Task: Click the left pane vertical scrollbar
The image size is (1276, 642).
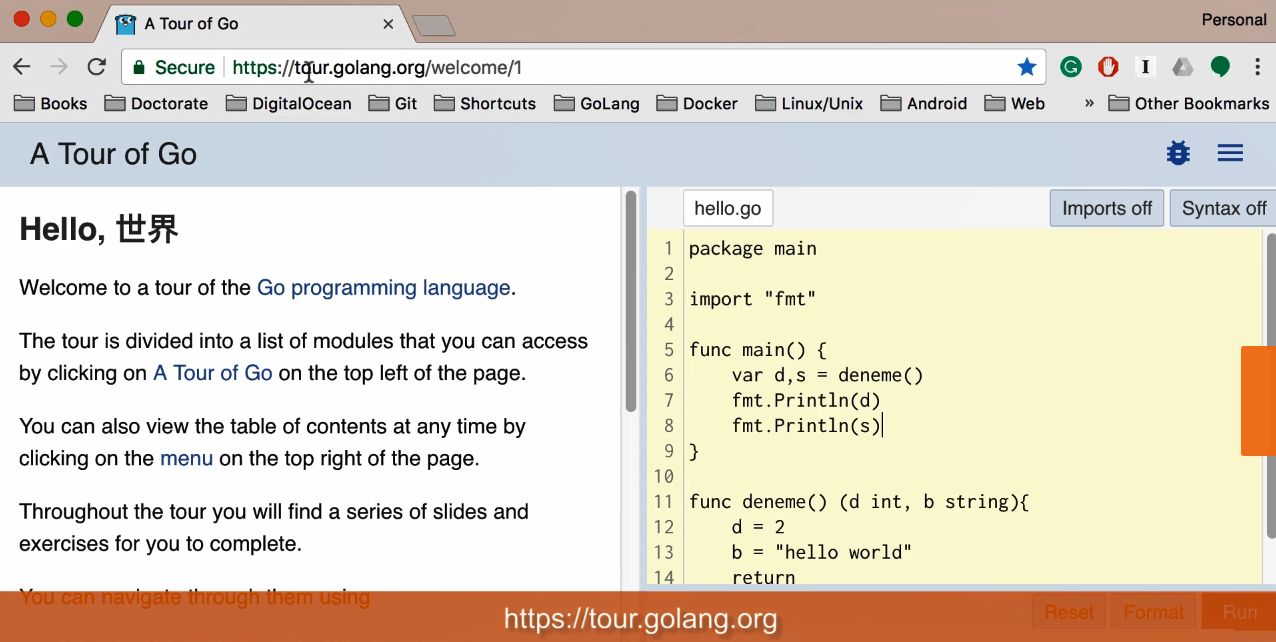Action: tap(631, 300)
